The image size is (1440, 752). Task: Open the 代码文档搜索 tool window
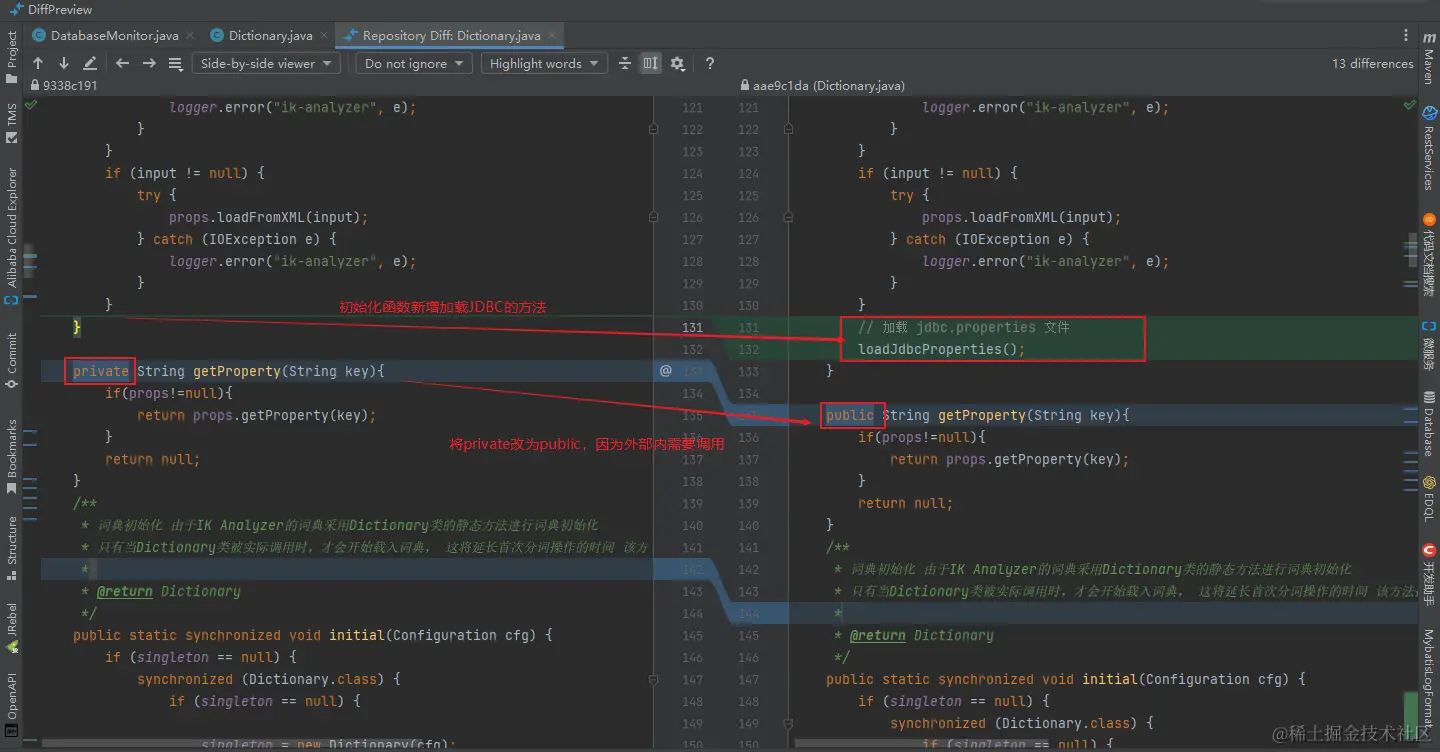(1429, 254)
